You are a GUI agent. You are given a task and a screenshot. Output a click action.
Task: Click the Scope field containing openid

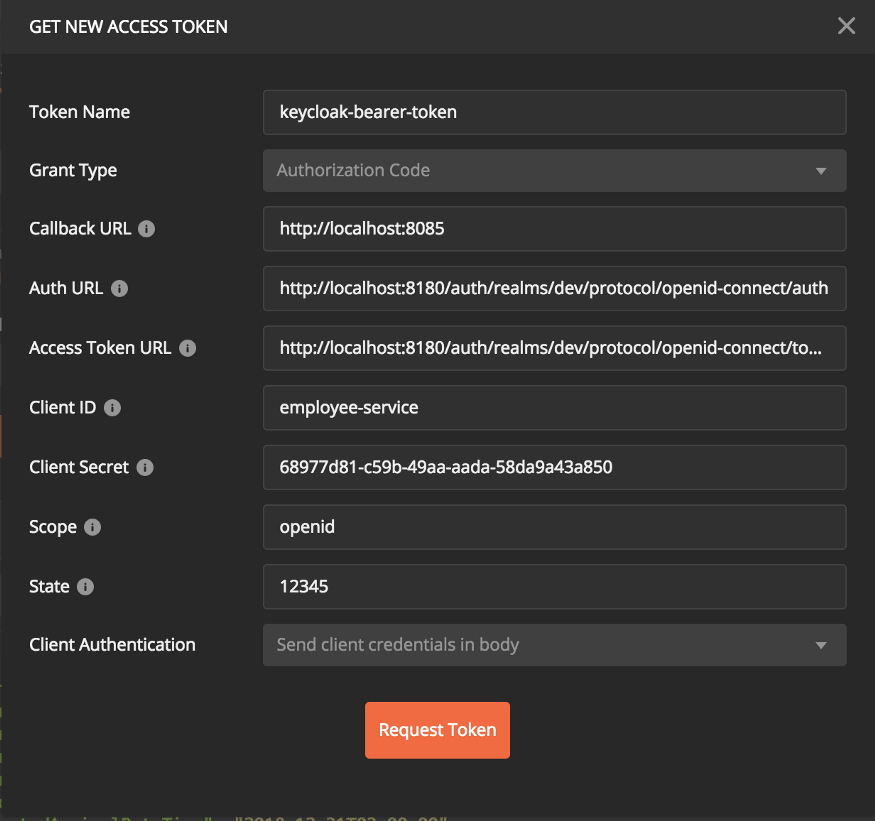(x=553, y=527)
